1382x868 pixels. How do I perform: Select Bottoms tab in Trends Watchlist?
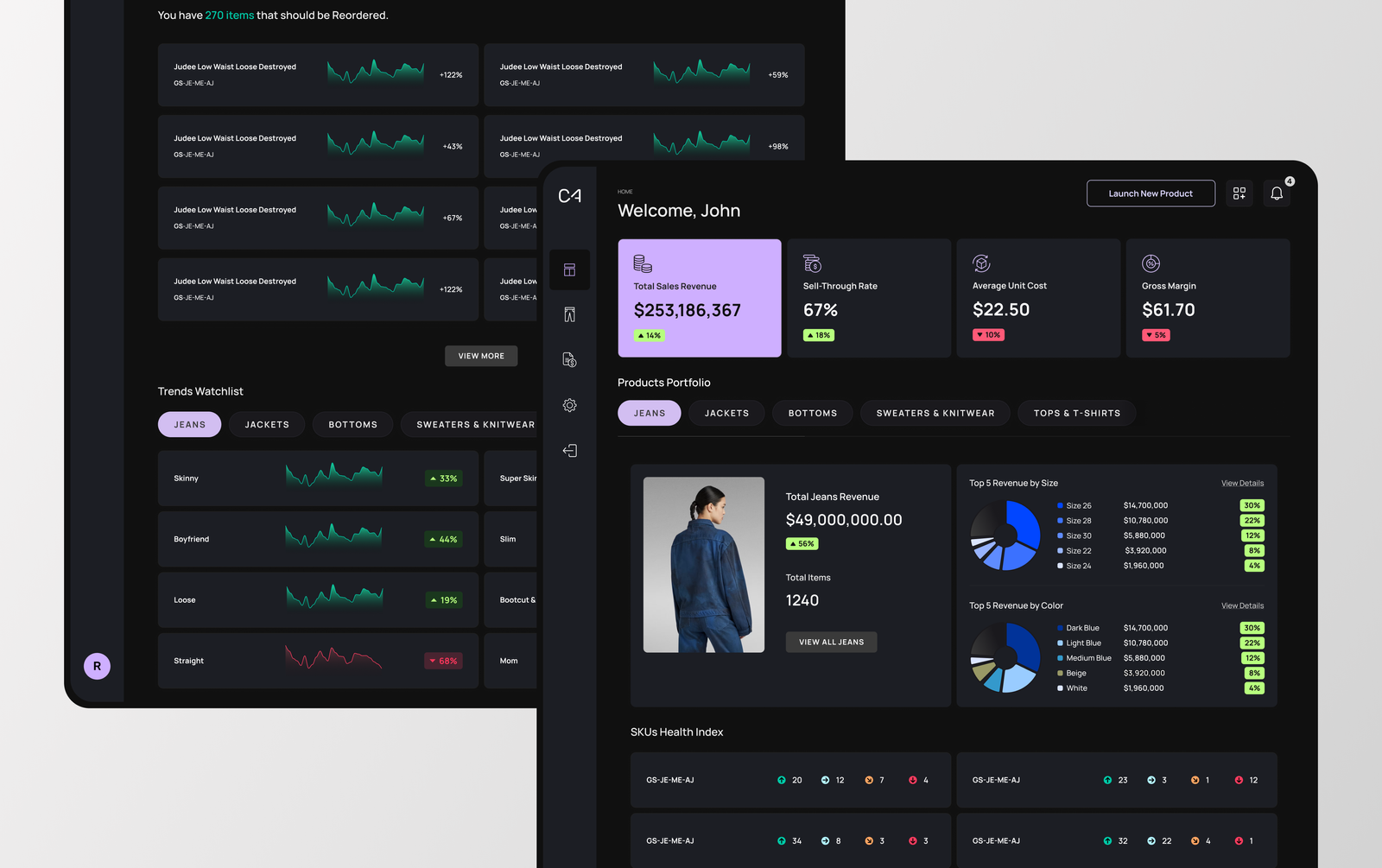tap(352, 425)
